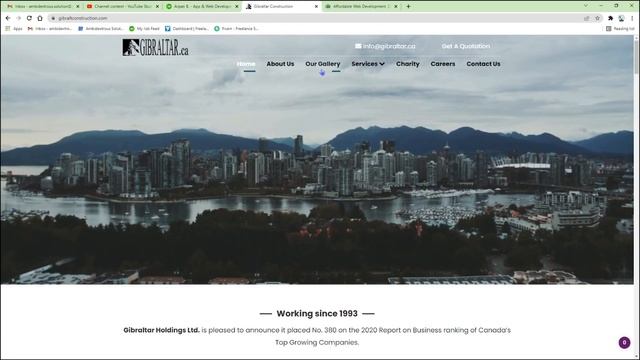Click the browser forward arrow
This screenshot has width=640, height=360.
point(18,18)
